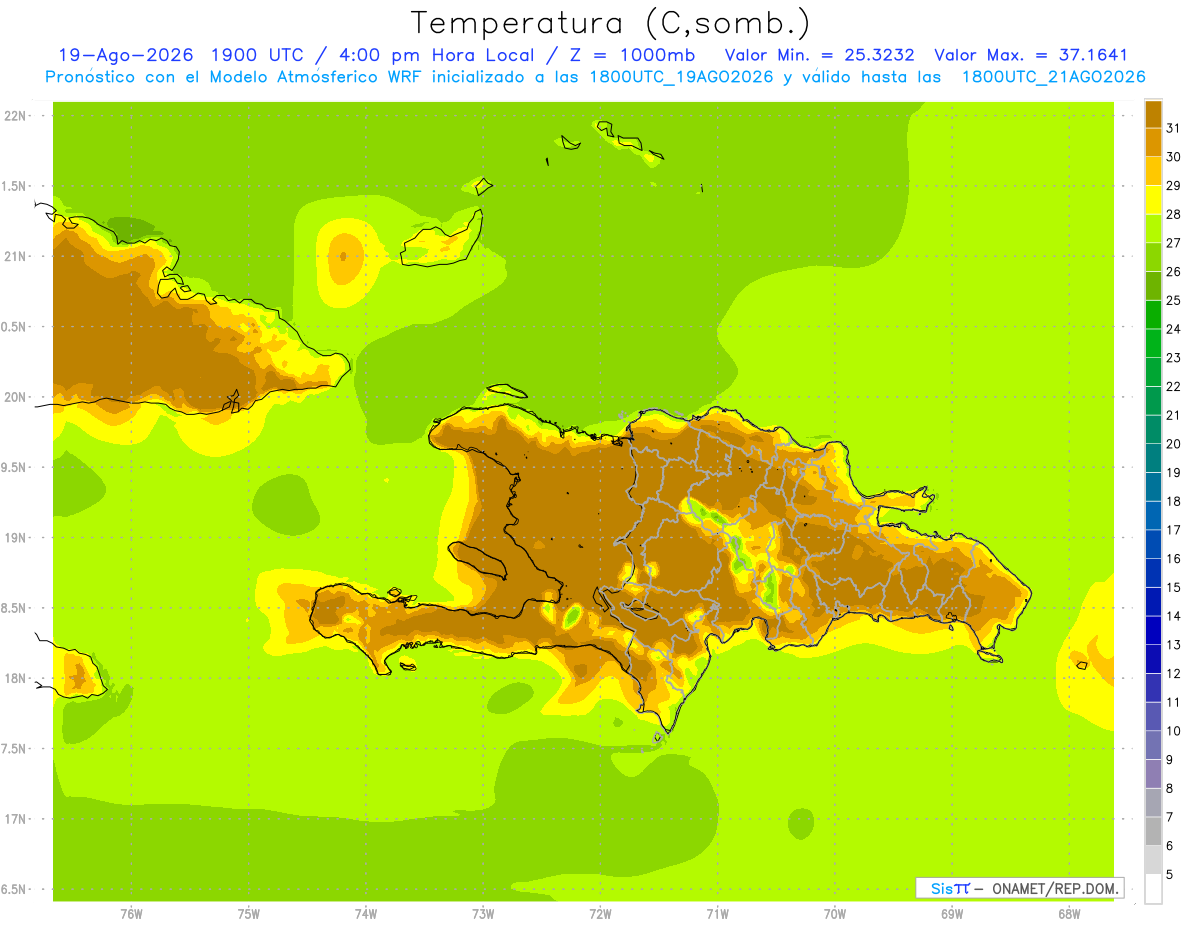Click the '76W' longitude label
The image size is (1200, 927).
pos(131,914)
